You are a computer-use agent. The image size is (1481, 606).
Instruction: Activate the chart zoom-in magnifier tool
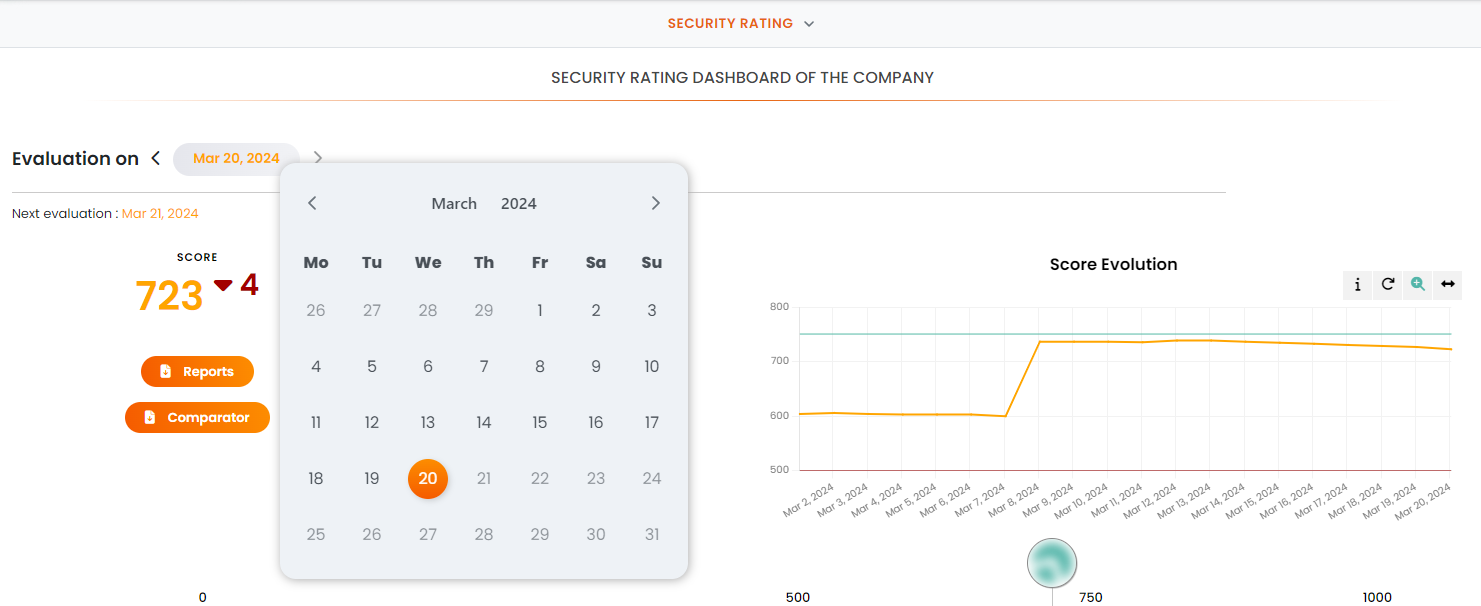click(x=1417, y=285)
